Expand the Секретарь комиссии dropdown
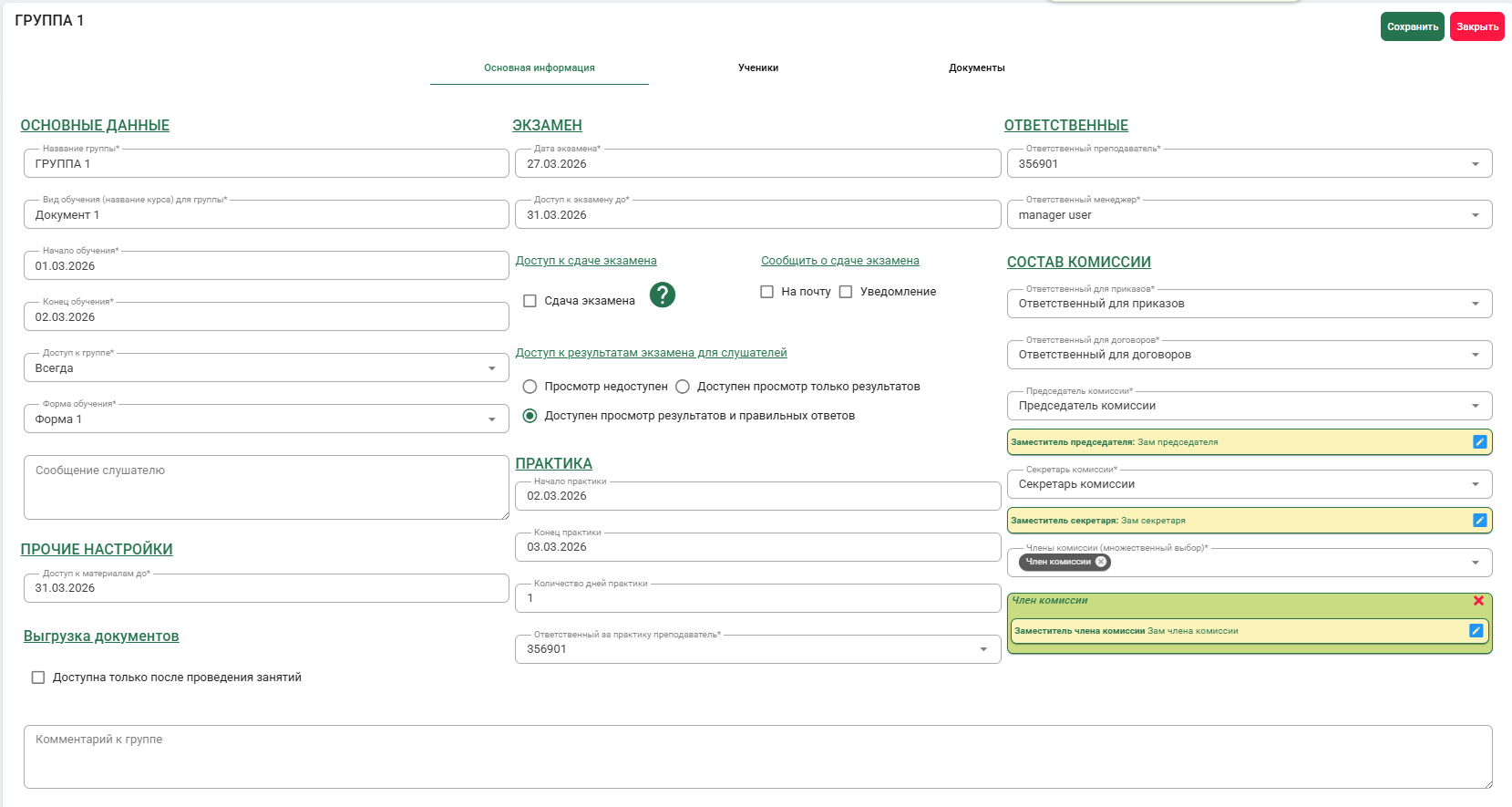 coord(1250,484)
